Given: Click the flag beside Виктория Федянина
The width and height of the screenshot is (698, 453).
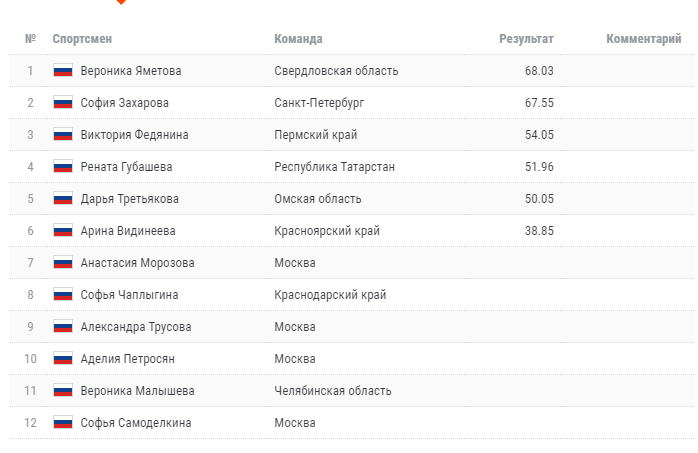Looking at the screenshot, I should coord(63,135).
